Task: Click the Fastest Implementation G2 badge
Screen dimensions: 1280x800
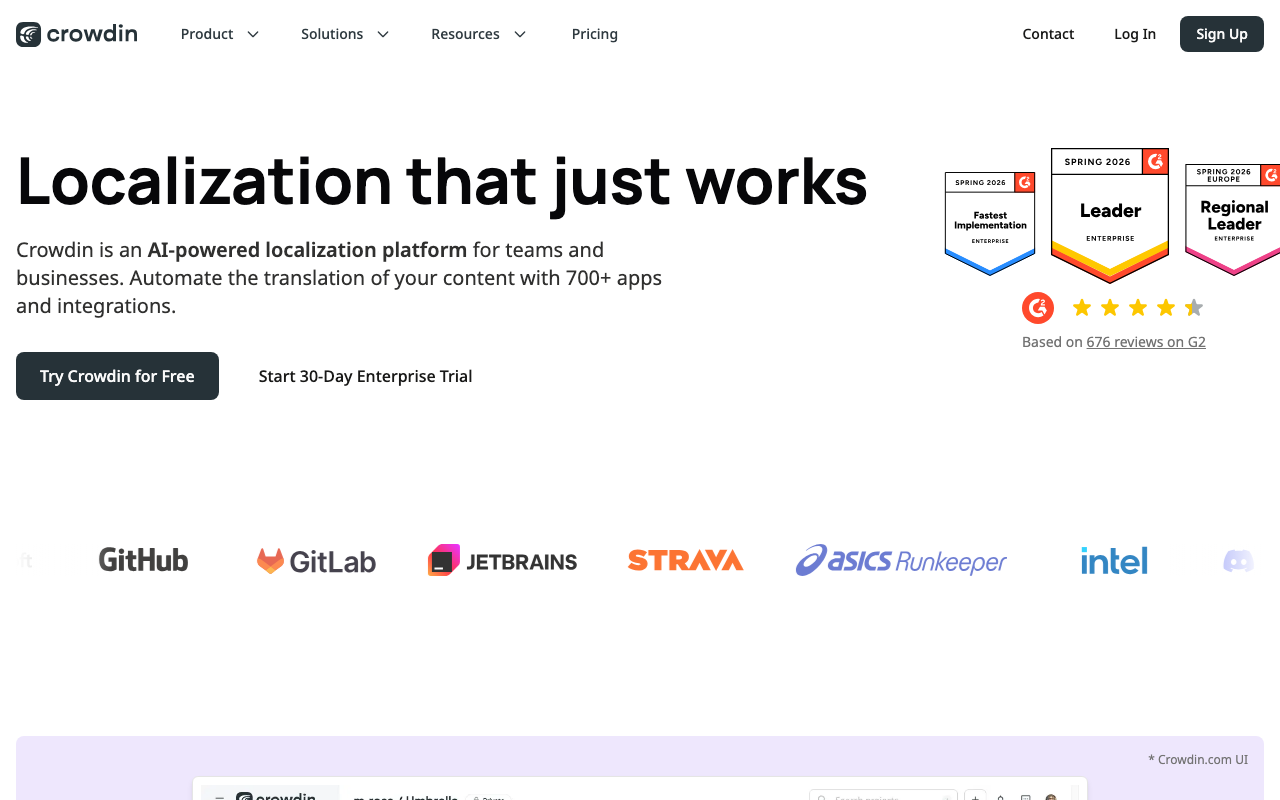Action: (x=990, y=224)
